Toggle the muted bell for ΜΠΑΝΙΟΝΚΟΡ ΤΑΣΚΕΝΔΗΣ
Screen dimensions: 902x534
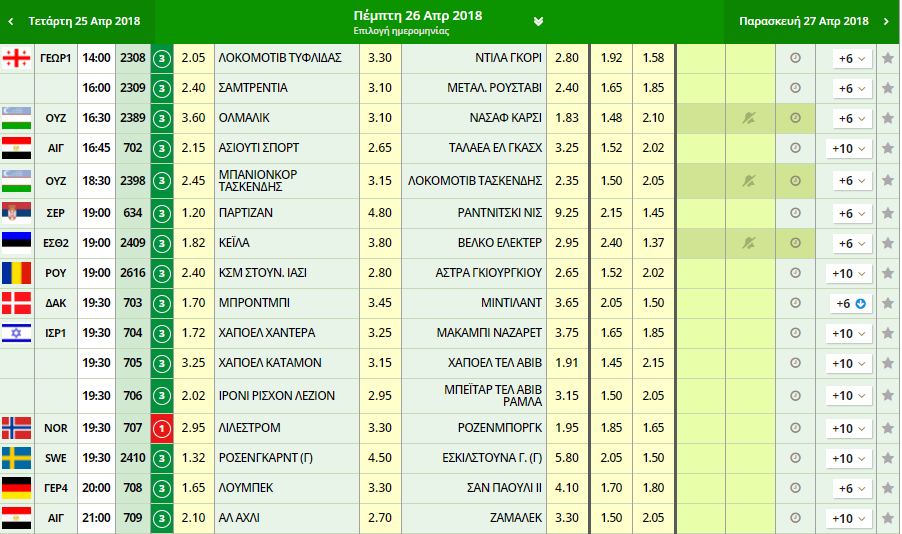click(749, 181)
